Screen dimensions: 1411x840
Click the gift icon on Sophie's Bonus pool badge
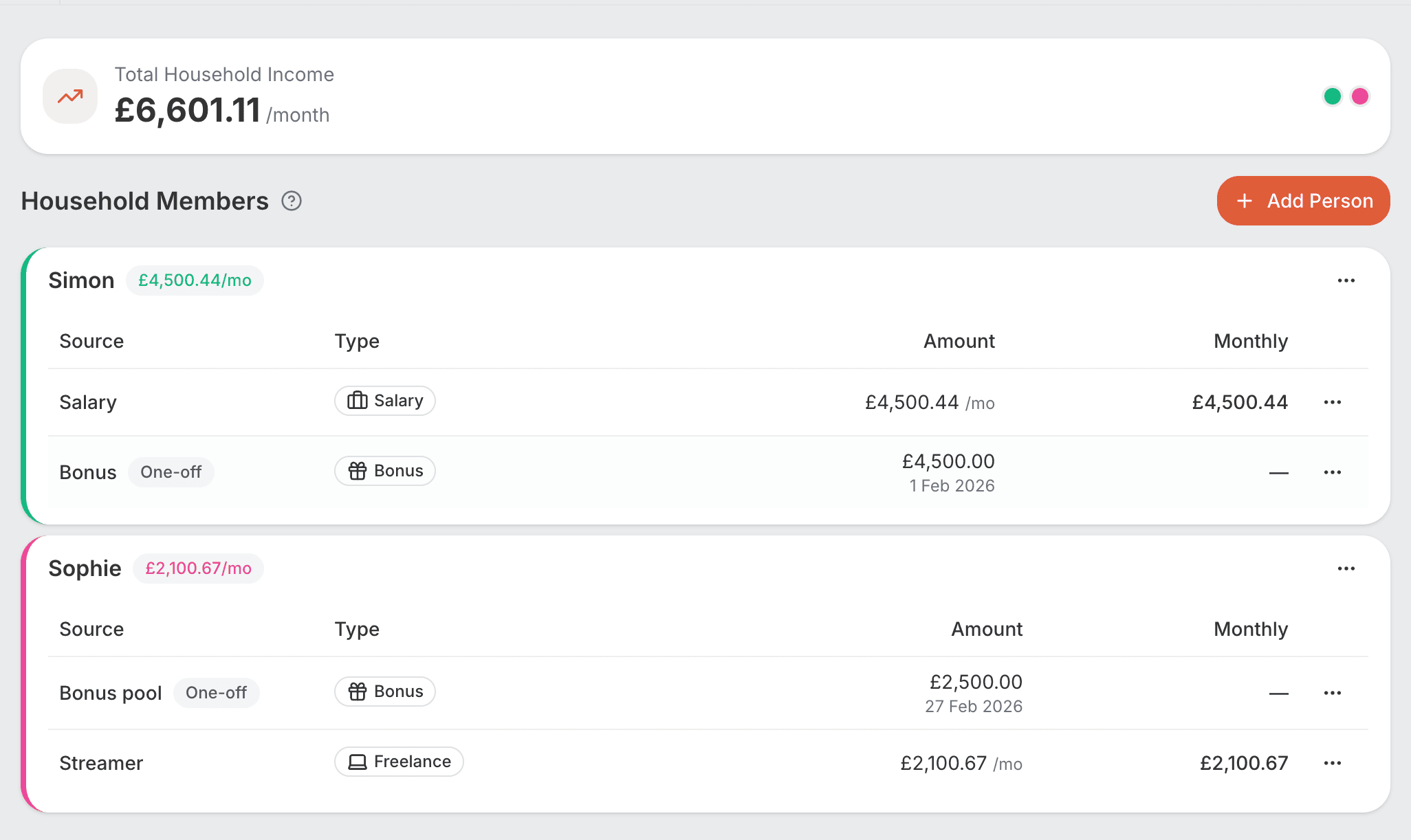pos(358,692)
